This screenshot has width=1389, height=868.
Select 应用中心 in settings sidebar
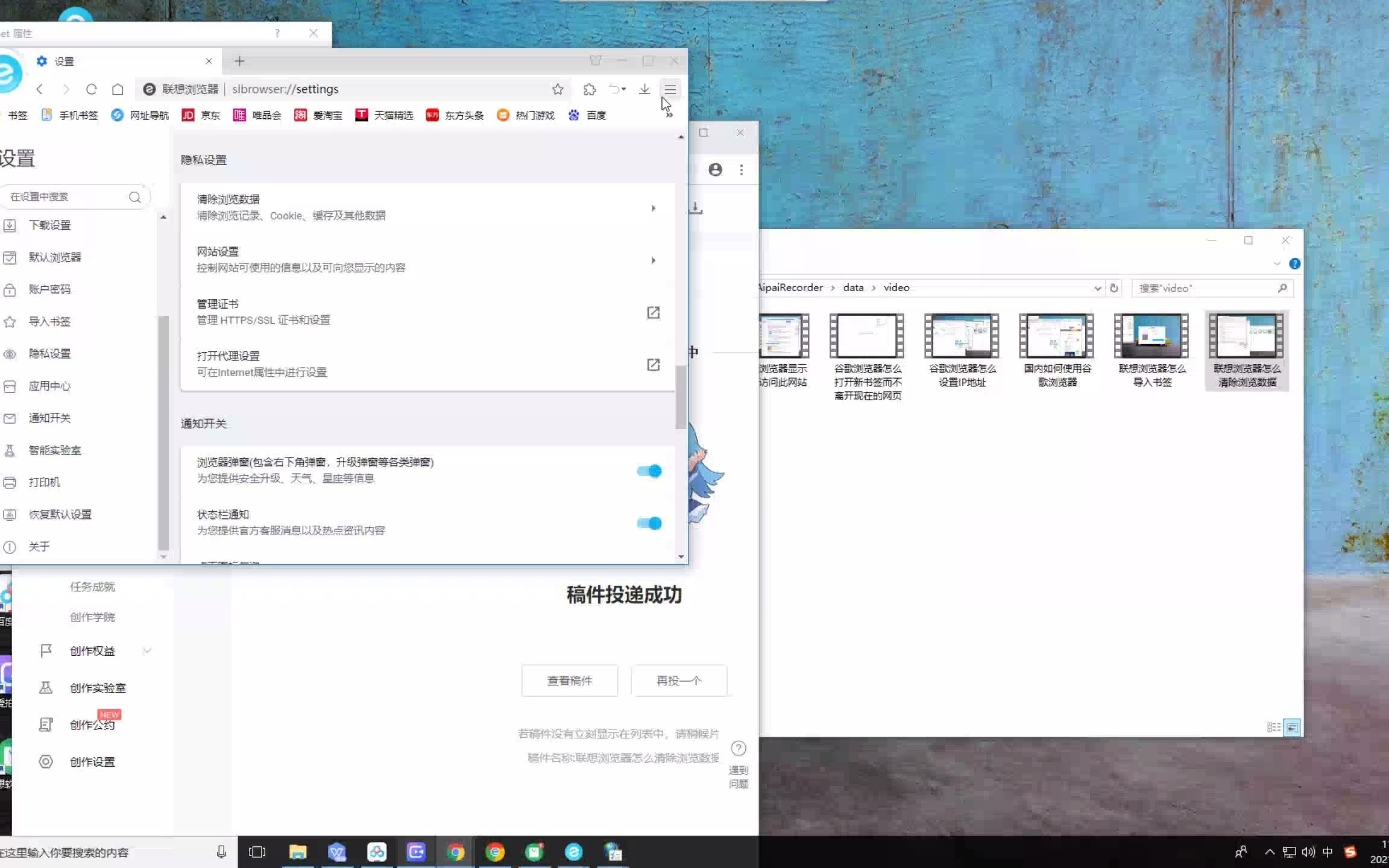tap(49, 386)
